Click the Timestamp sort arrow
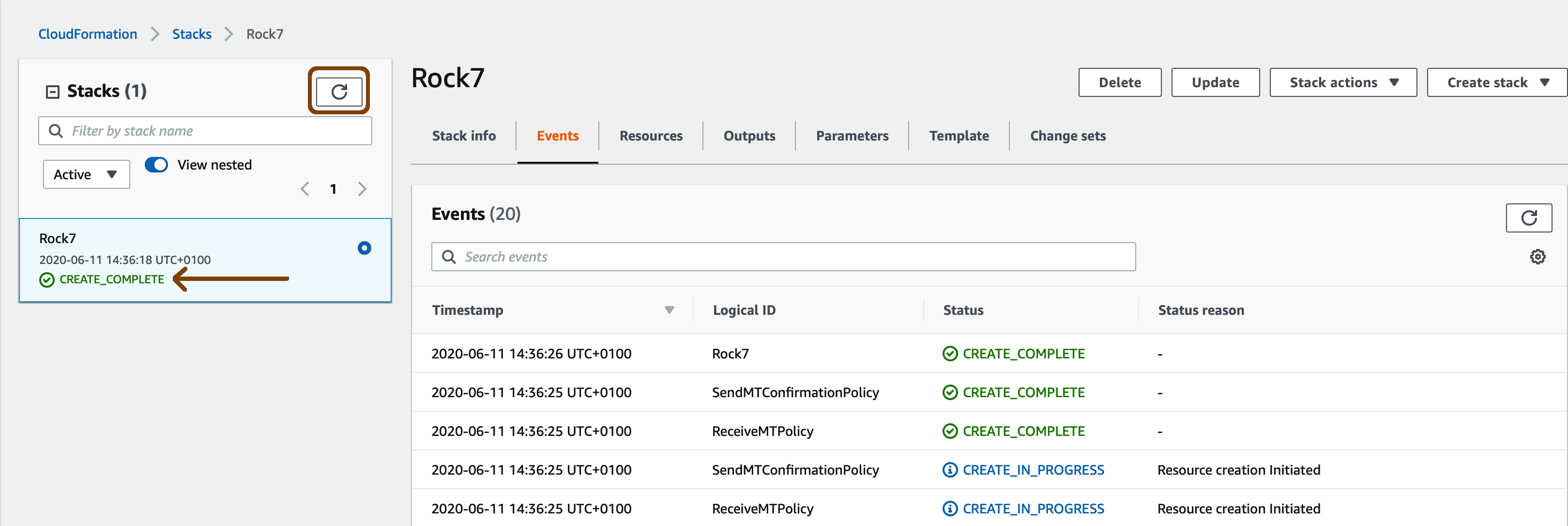1568x526 pixels. point(669,310)
